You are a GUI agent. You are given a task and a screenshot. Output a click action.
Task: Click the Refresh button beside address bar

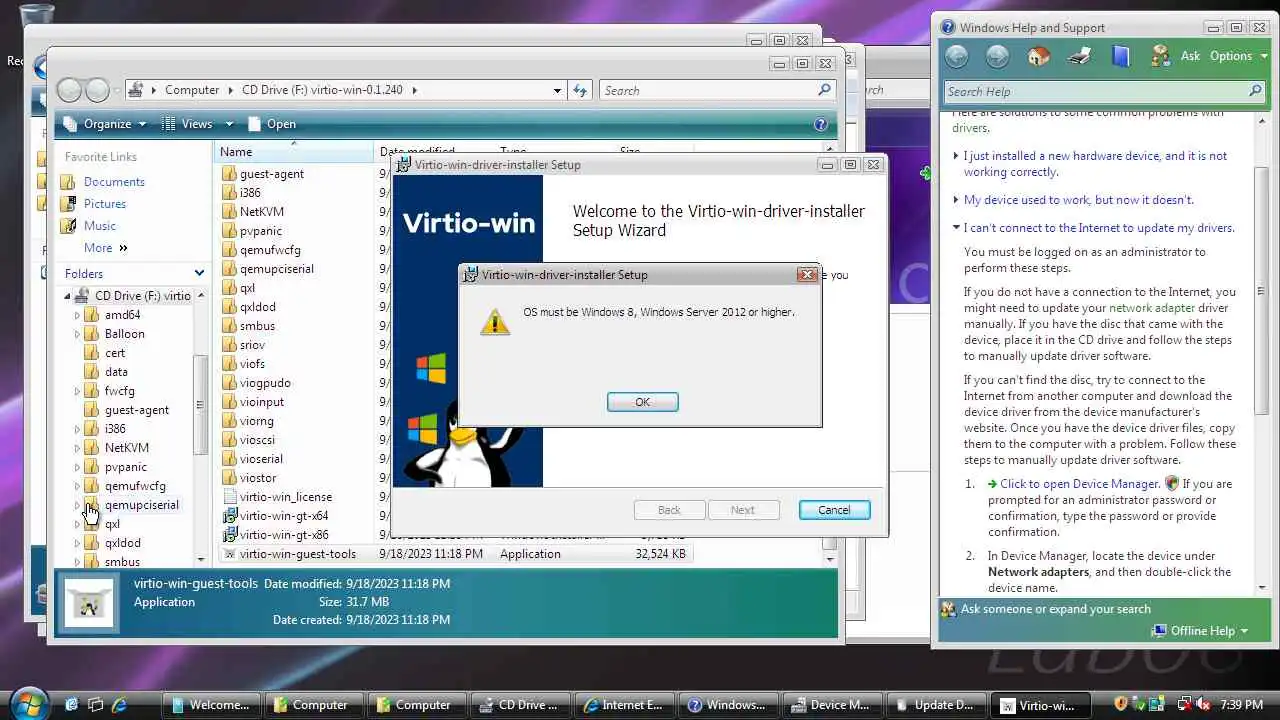(x=580, y=90)
